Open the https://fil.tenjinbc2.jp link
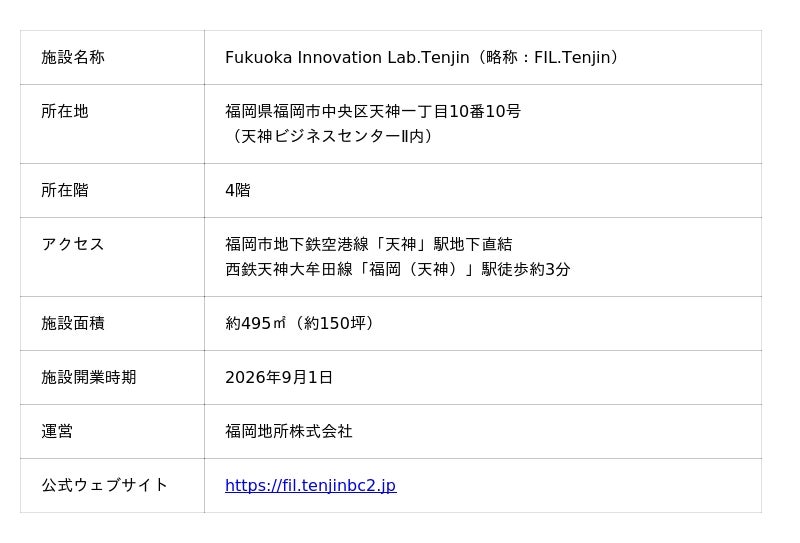The width and height of the screenshot is (800, 543). click(x=310, y=485)
